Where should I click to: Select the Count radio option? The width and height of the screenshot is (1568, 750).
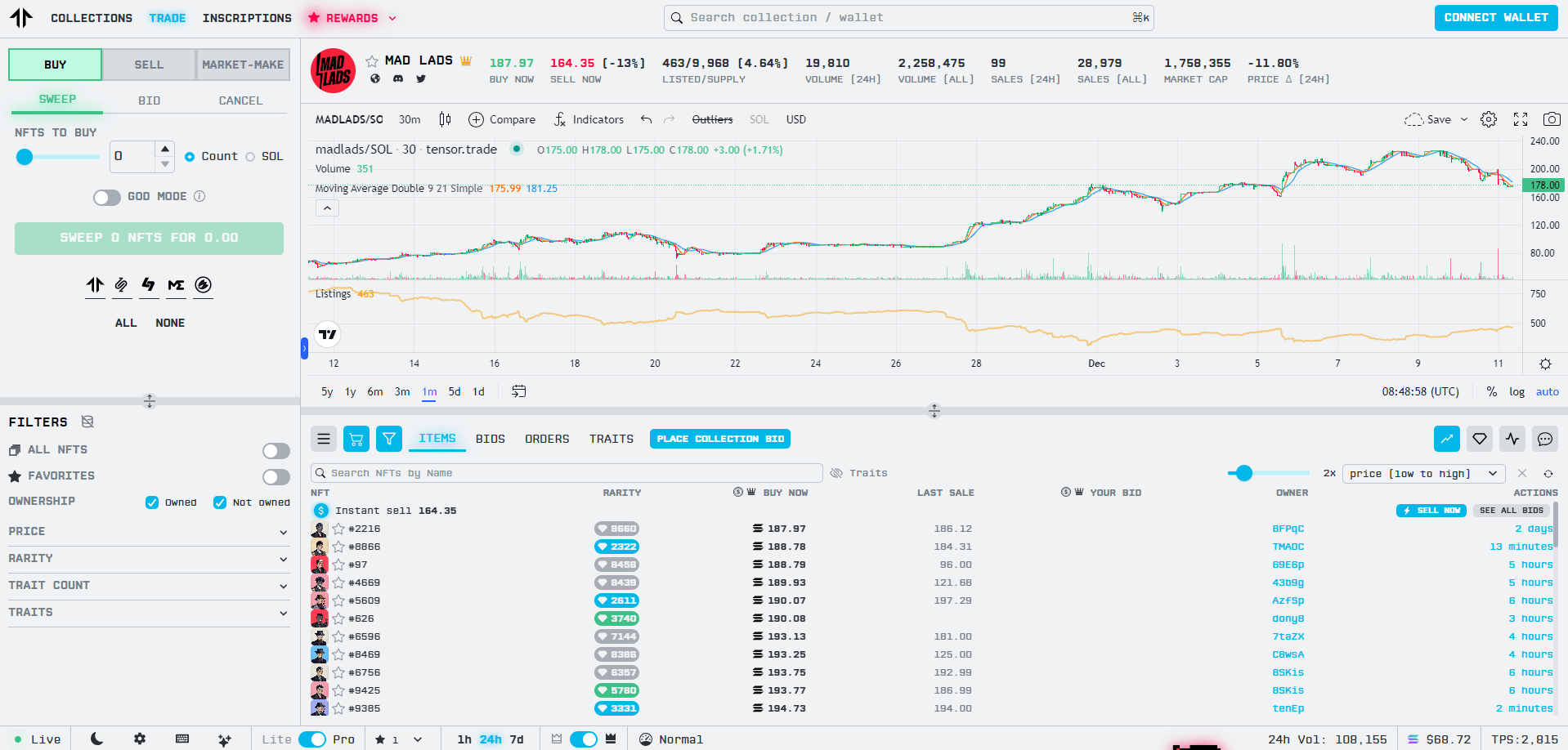[190, 157]
